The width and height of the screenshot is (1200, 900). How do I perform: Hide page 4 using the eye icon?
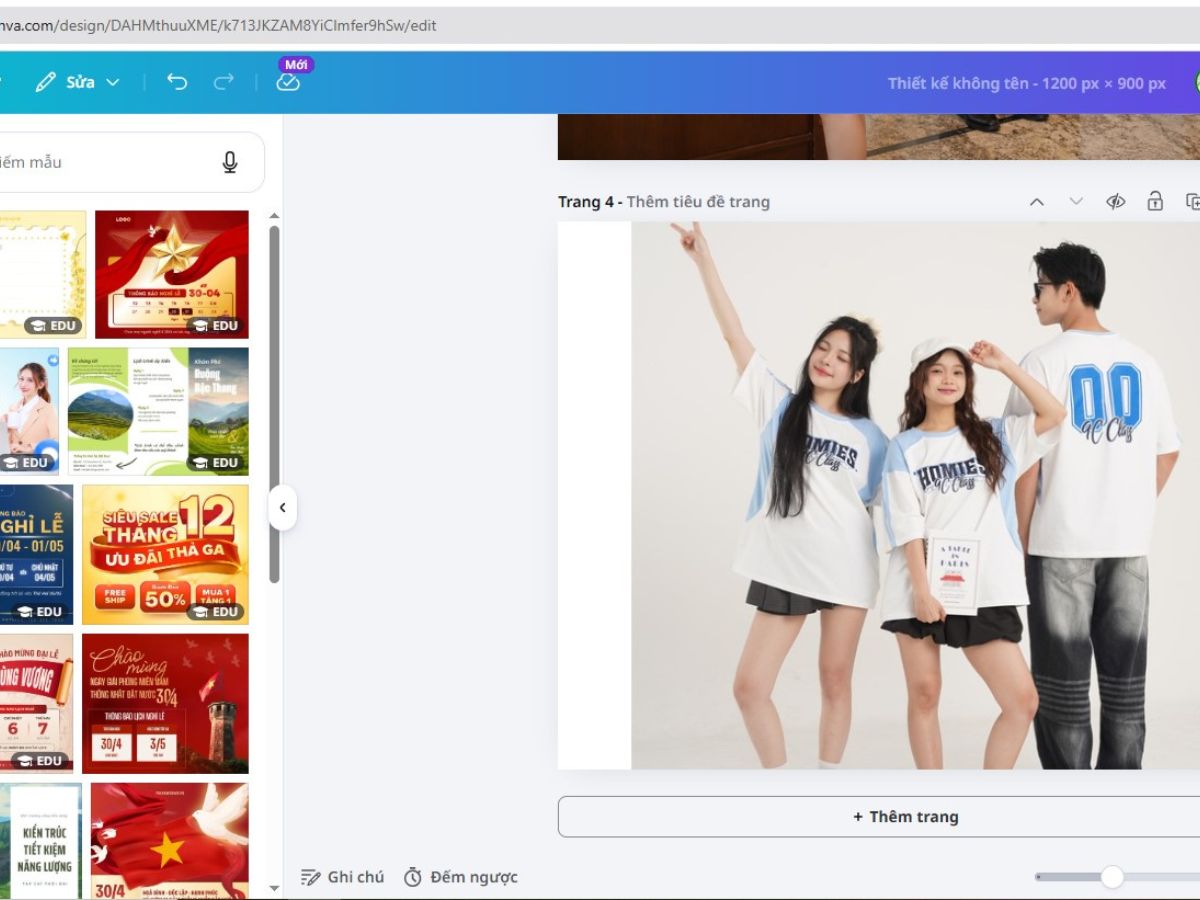(x=1116, y=202)
